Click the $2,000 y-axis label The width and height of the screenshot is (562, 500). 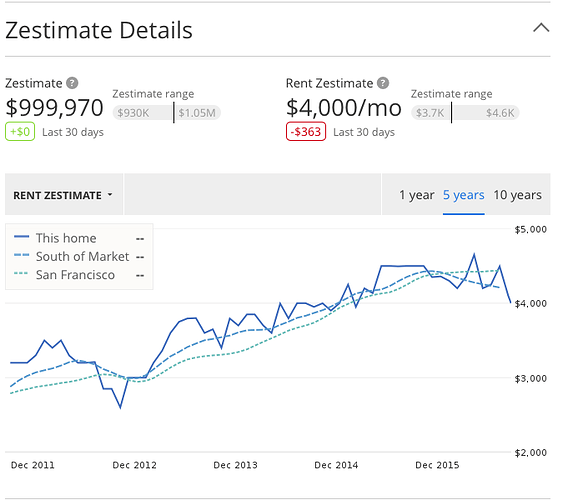(x=530, y=453)
